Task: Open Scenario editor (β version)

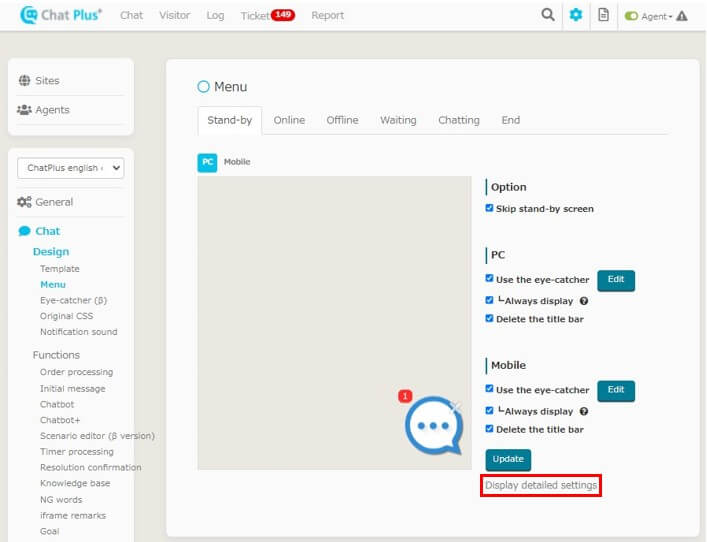Action: (97, 436)
